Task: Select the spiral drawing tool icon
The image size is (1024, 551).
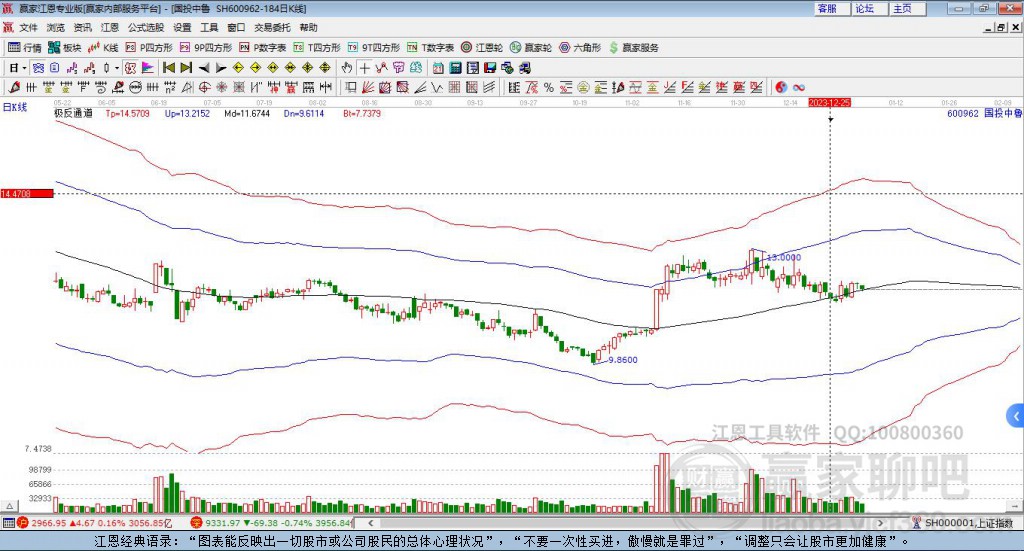Action: (x=101, y=87)
